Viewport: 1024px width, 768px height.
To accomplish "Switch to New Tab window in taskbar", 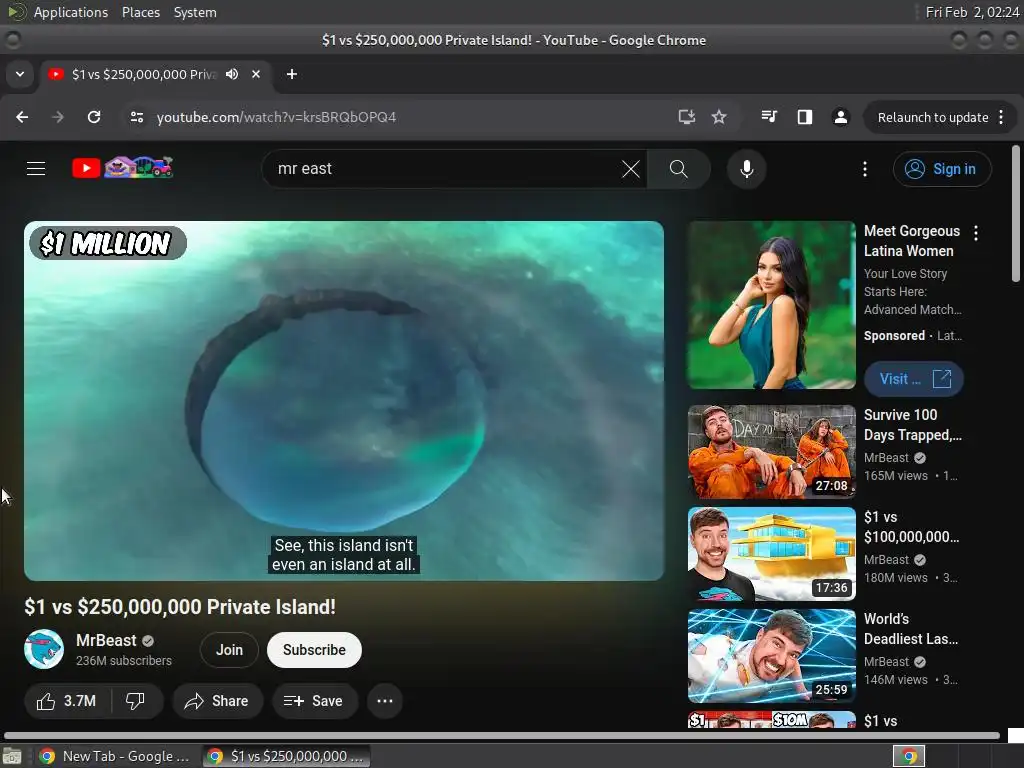I will tap(116, 756).
